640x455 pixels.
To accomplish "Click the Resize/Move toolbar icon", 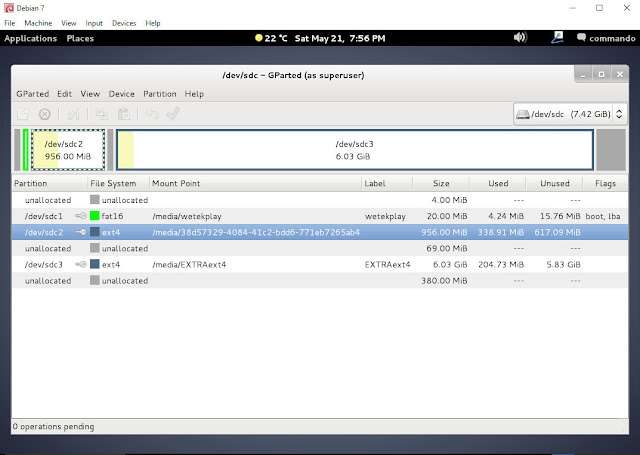I will point(73,114).
